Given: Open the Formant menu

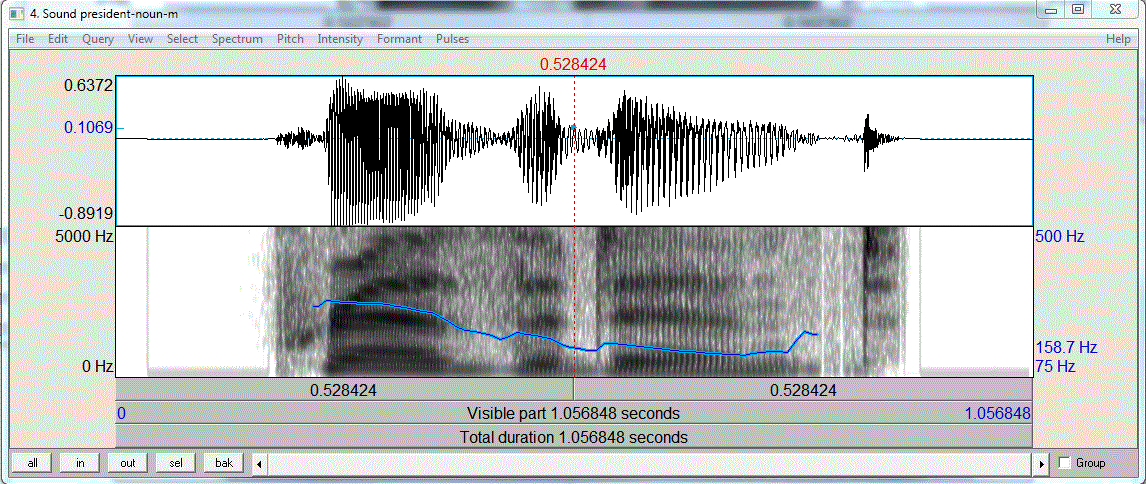Looking at the screenshot, I should [399, 39].
